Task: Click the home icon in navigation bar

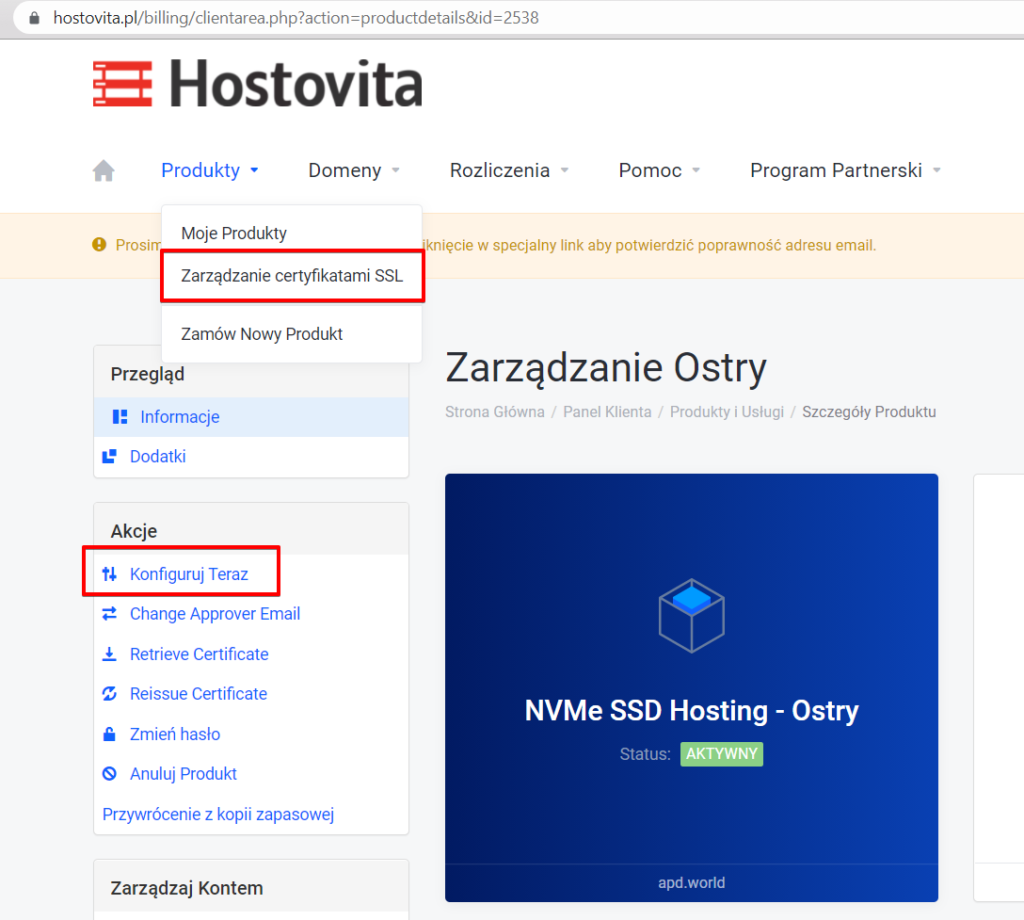Action: coord(103,170)
